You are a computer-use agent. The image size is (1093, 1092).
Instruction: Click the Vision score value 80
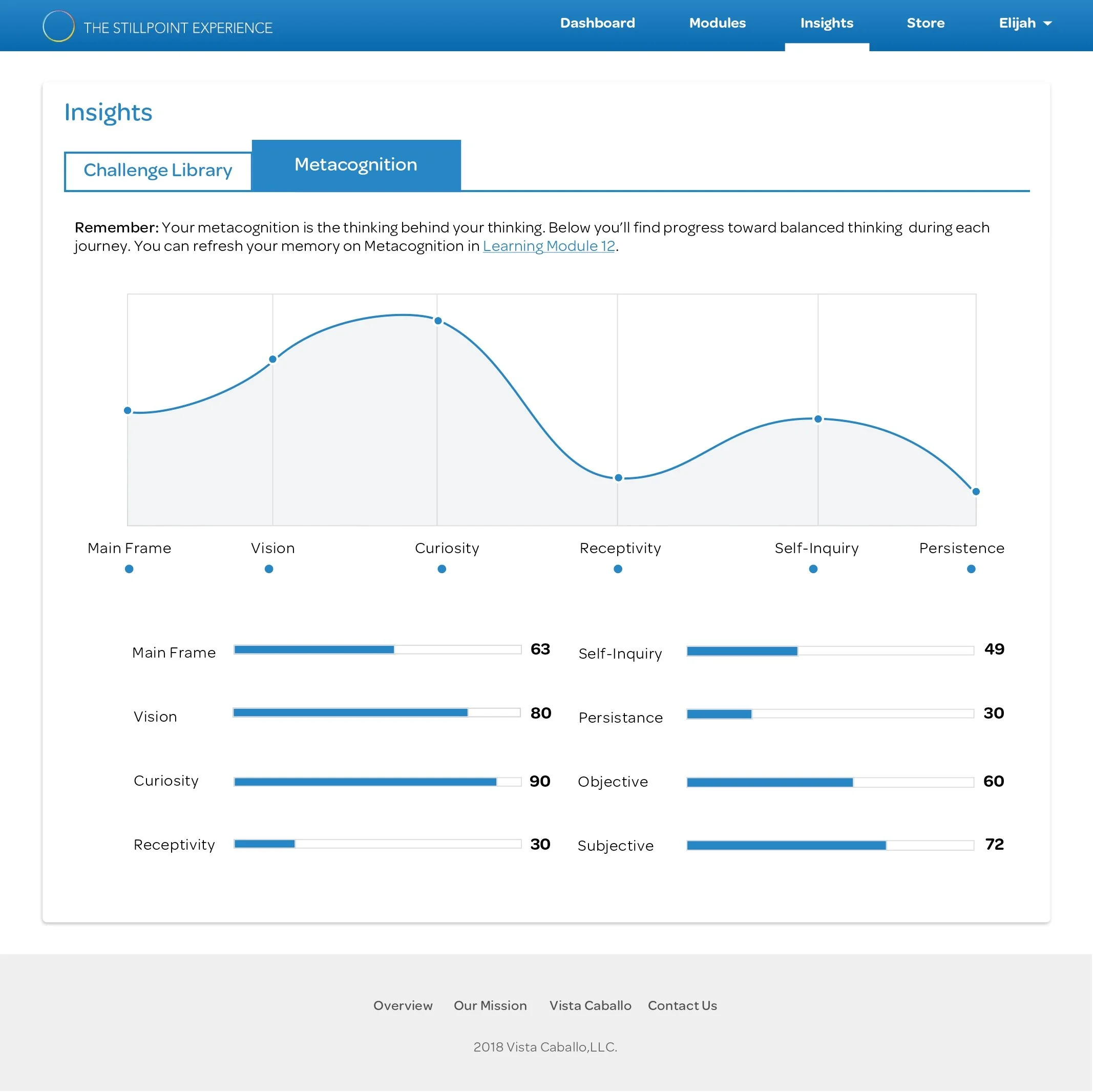[540, 713]
